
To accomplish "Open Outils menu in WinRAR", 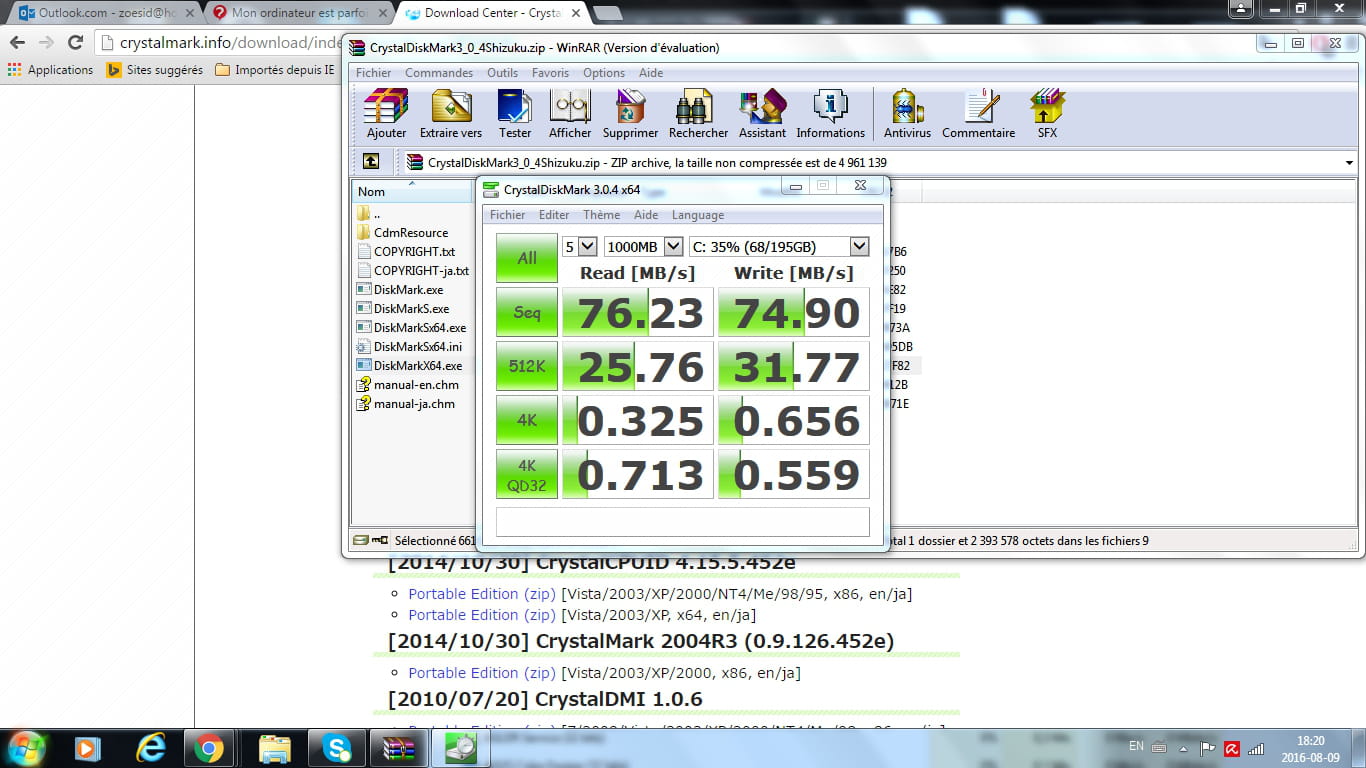I will click(502, 73).
